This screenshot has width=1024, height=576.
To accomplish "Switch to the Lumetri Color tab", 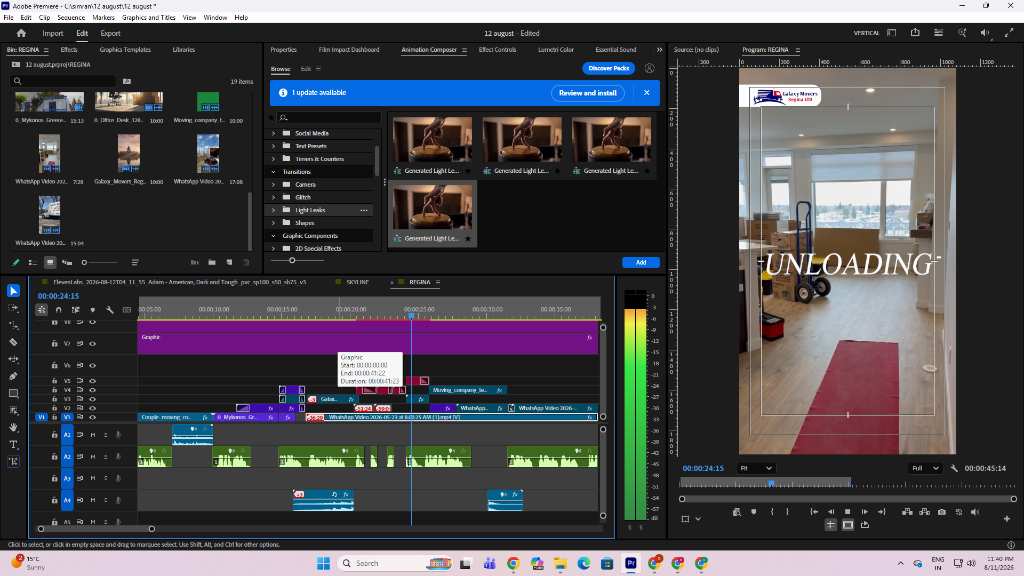I will (x=556, y=50).
